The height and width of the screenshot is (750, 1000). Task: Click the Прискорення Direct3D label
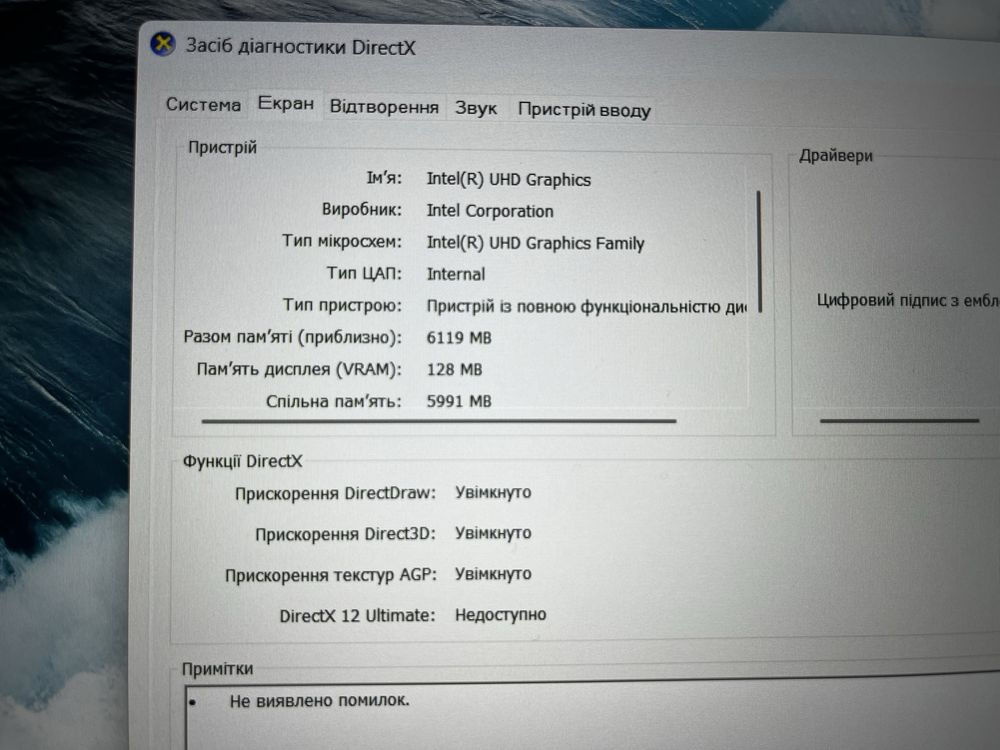coord(346,534)
